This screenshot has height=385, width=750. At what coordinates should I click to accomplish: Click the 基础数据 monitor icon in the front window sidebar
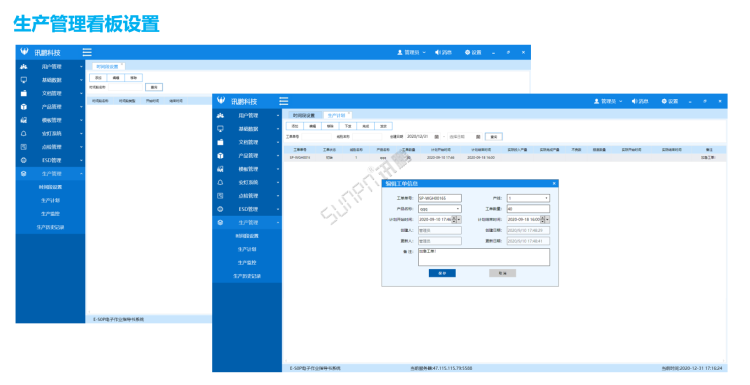221,129
